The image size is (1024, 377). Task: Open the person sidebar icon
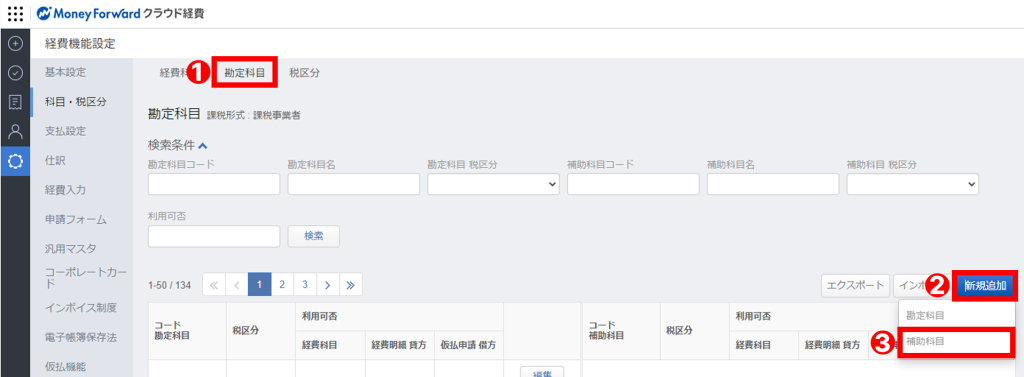(x=15, y=131)
